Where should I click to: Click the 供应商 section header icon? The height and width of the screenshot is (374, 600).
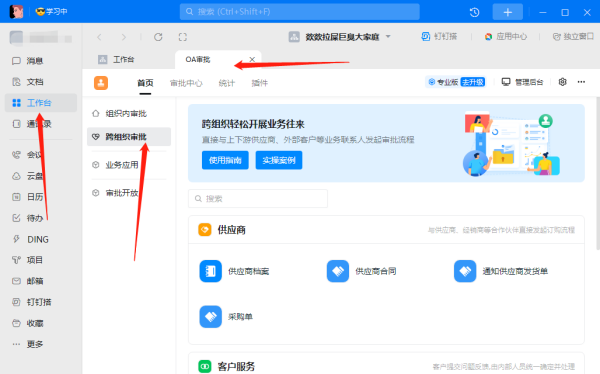pos(205,230)
